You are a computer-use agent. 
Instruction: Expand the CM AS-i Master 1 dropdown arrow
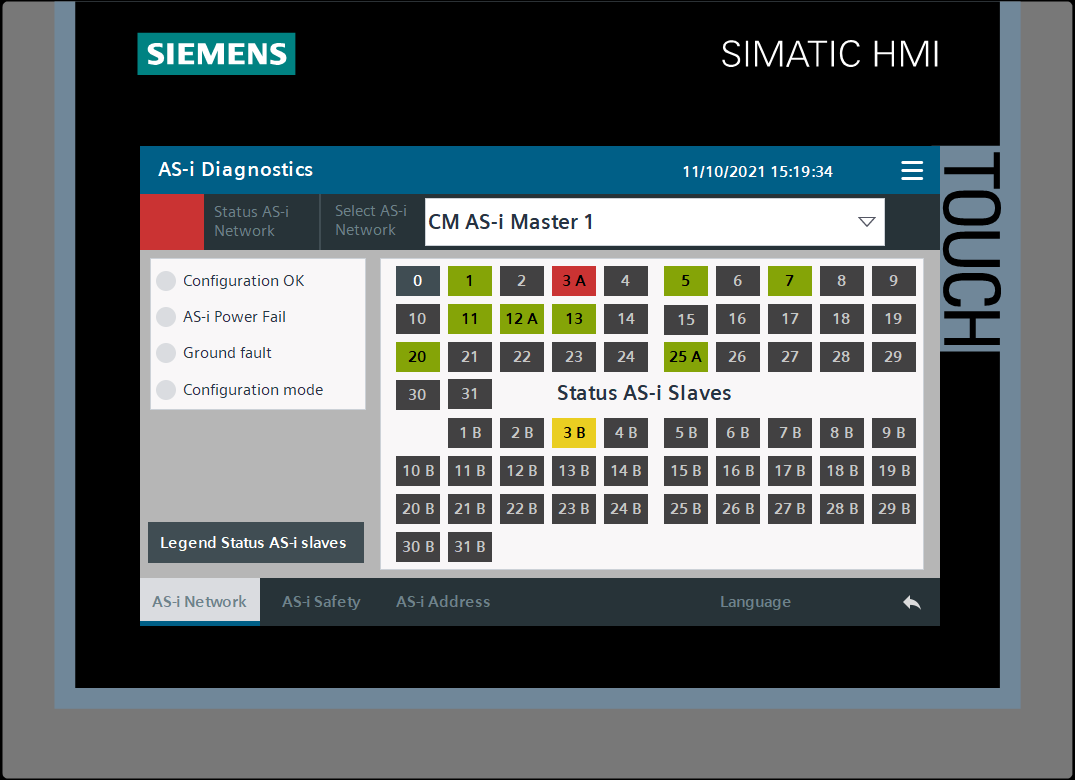pyautogui.click(x=867, y=221)
